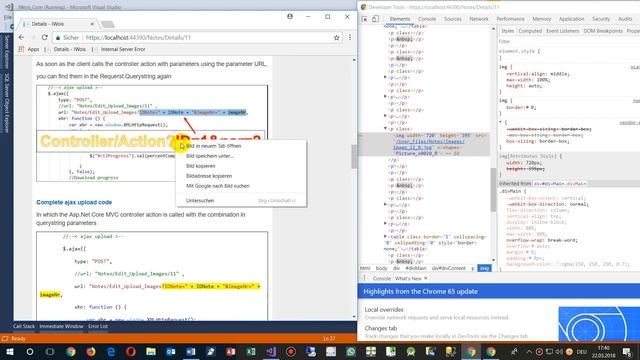The height and width of the screenshot is (360, 640).
Task: Open the /User_Files/Notes/Images link in the DOM
Action: [x=429, y=144]
